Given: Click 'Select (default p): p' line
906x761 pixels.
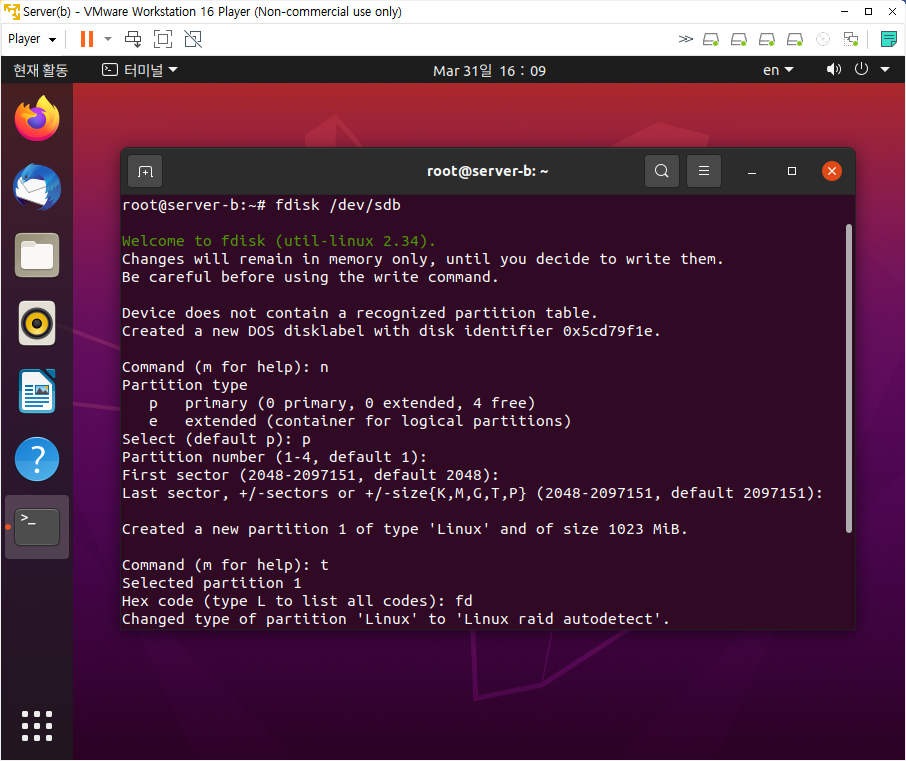Looking at the screenshot, I should pos(216,439).
